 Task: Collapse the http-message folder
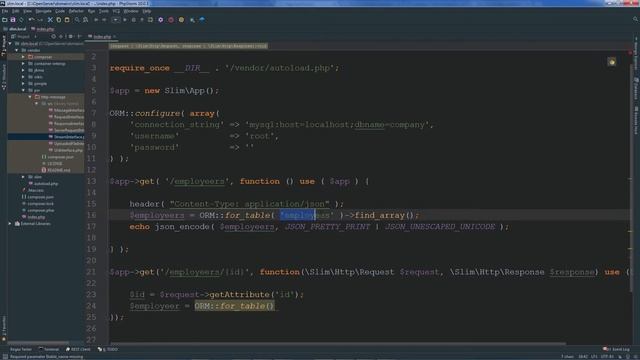click(30, 97)
